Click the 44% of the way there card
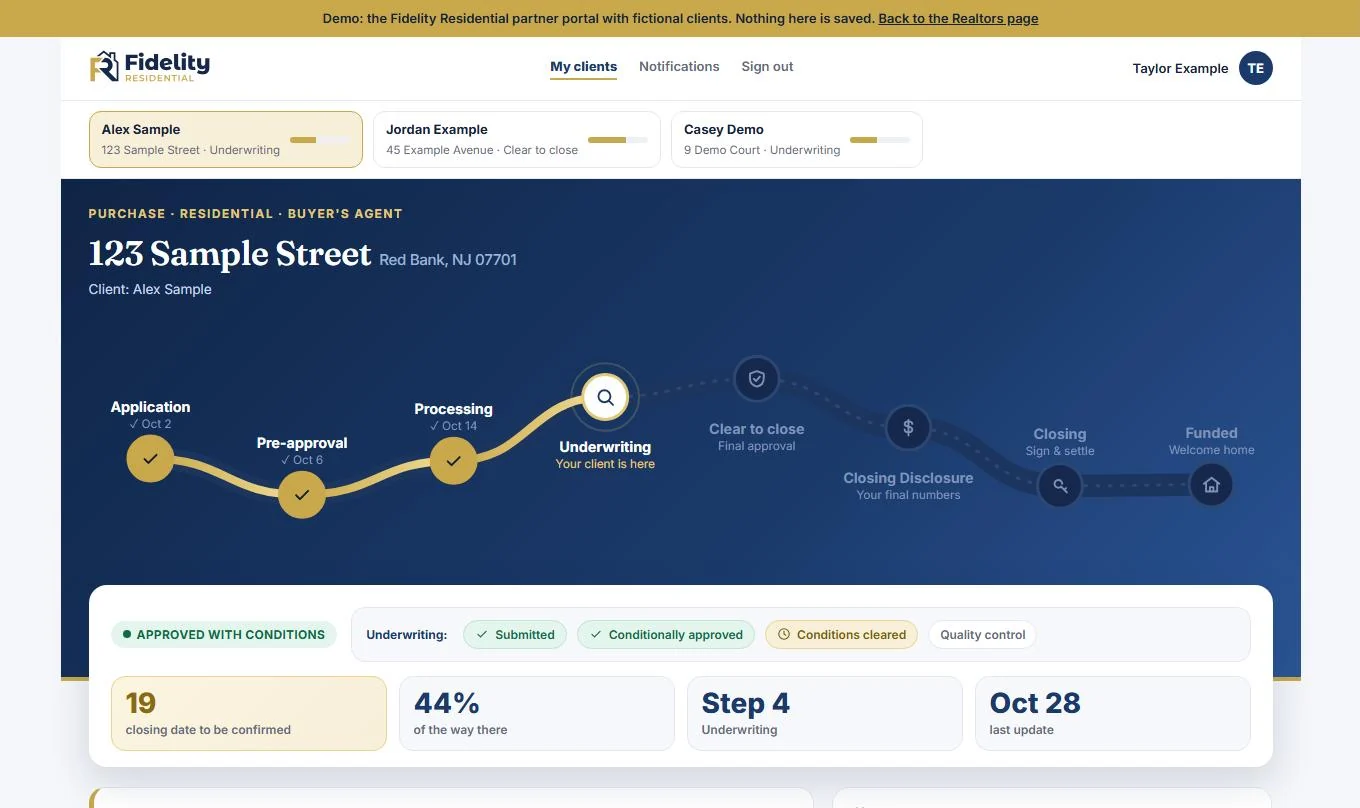The height and width of the screenshot is (808, 1360). [537, 713]
